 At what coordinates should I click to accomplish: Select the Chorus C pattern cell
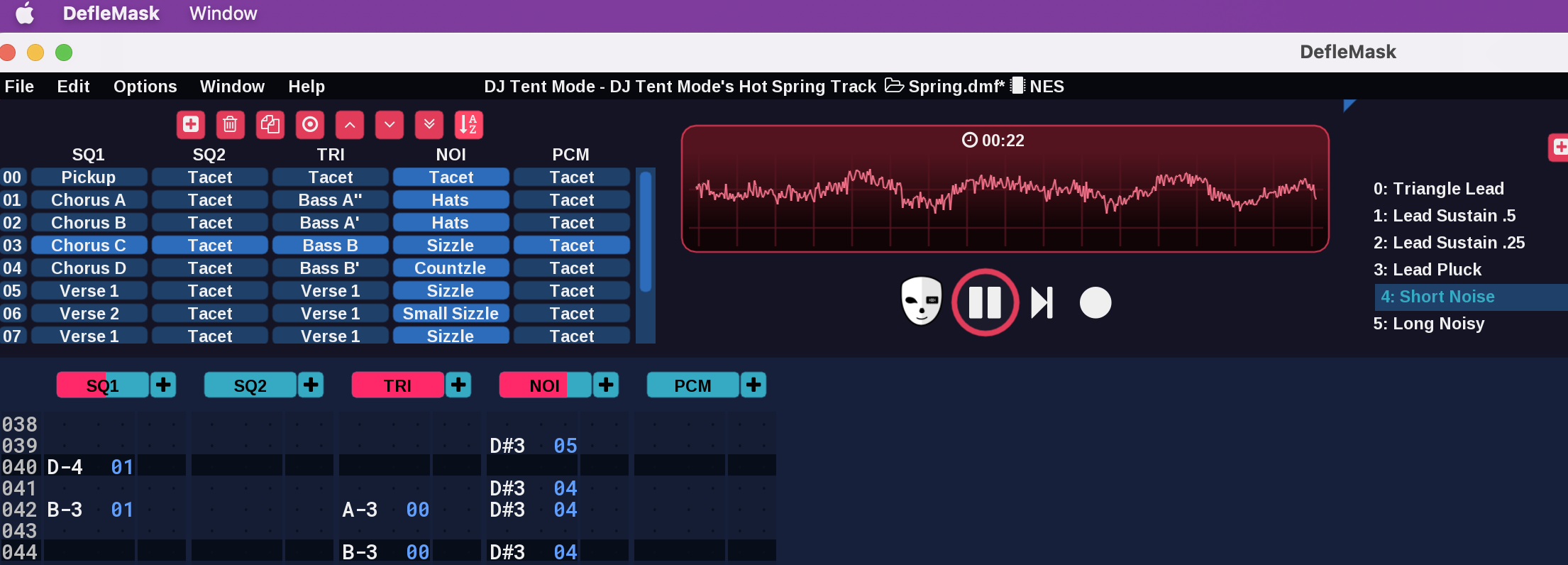pos(89,245)
